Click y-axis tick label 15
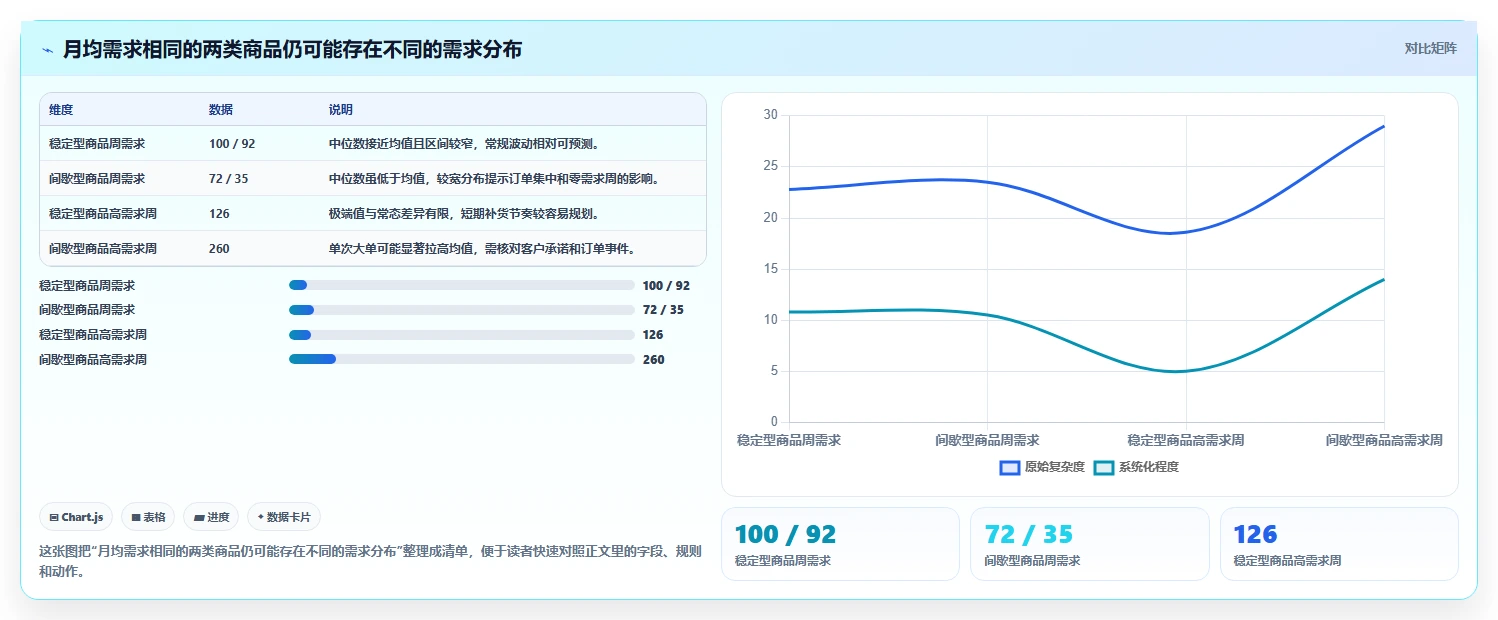Viewport: 1498px width, 620px height. (770, 268)
